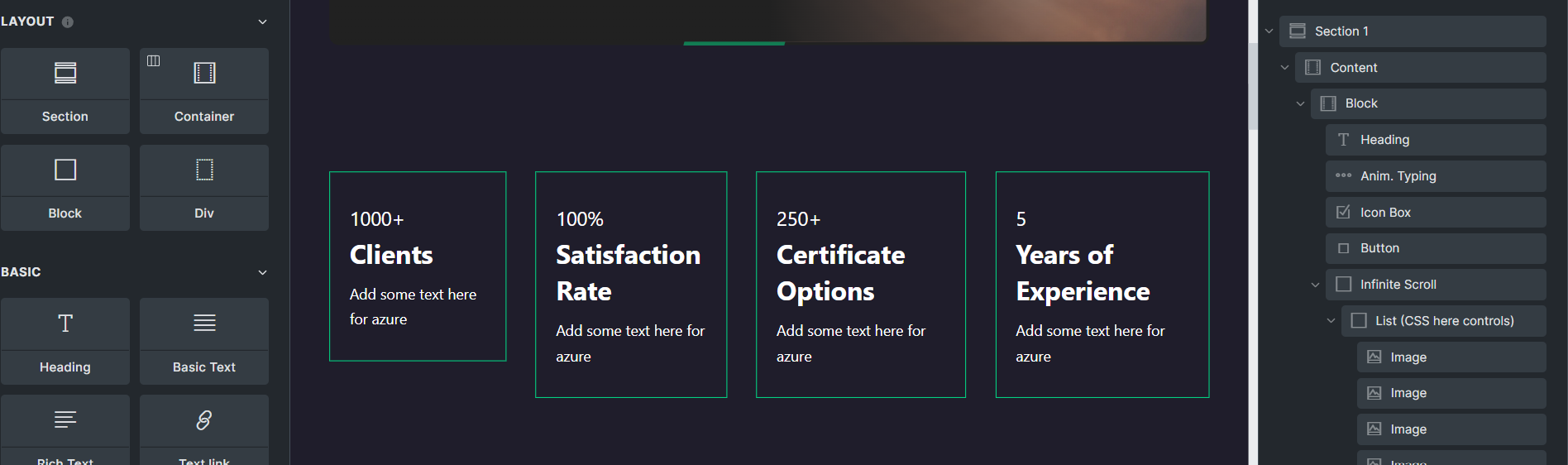The image size is (1568, 465).
Task: Click the 1000+ Clients stat card
Action: [x=418, y=266]
